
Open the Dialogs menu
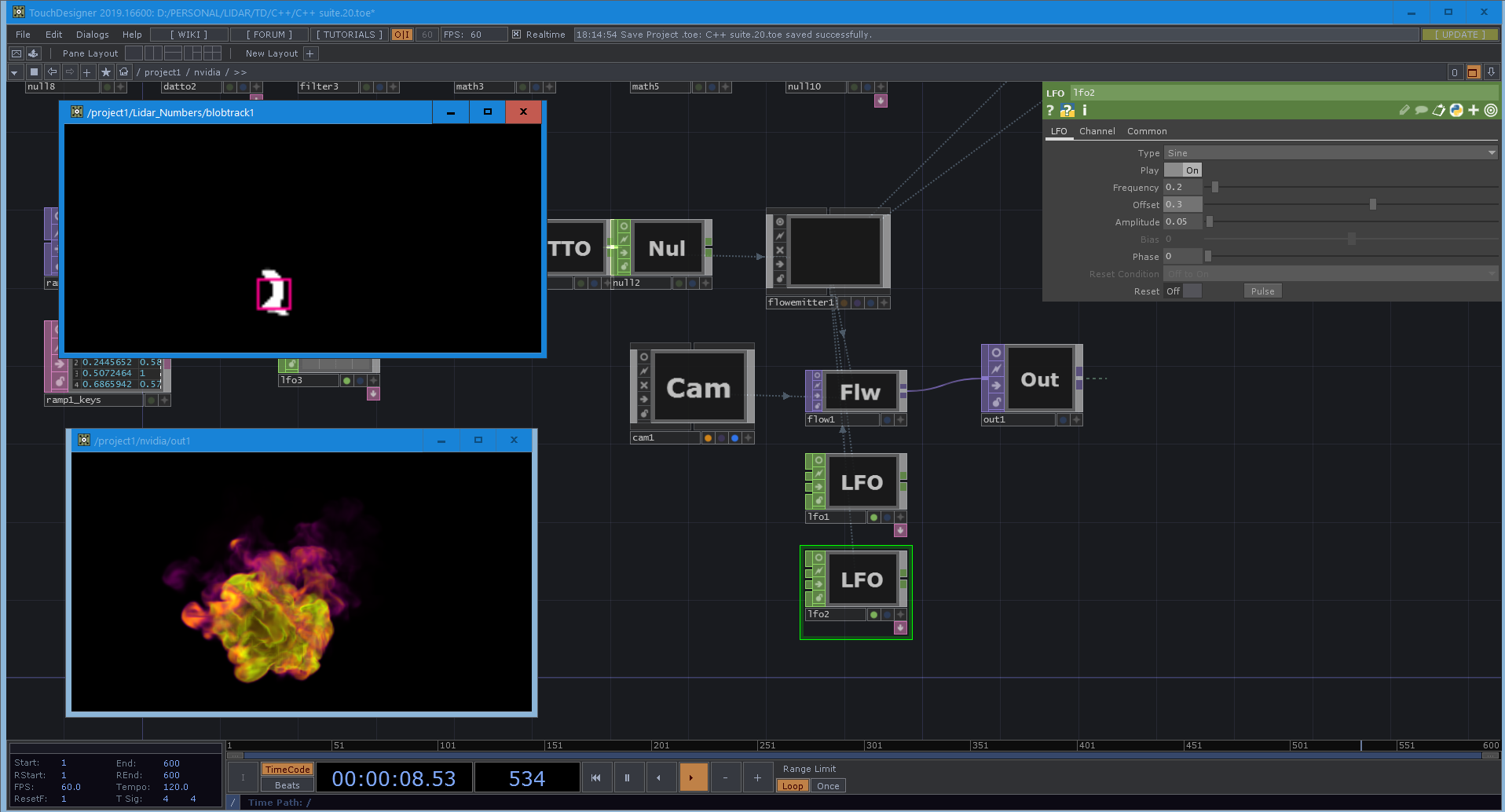click(93, 35)
